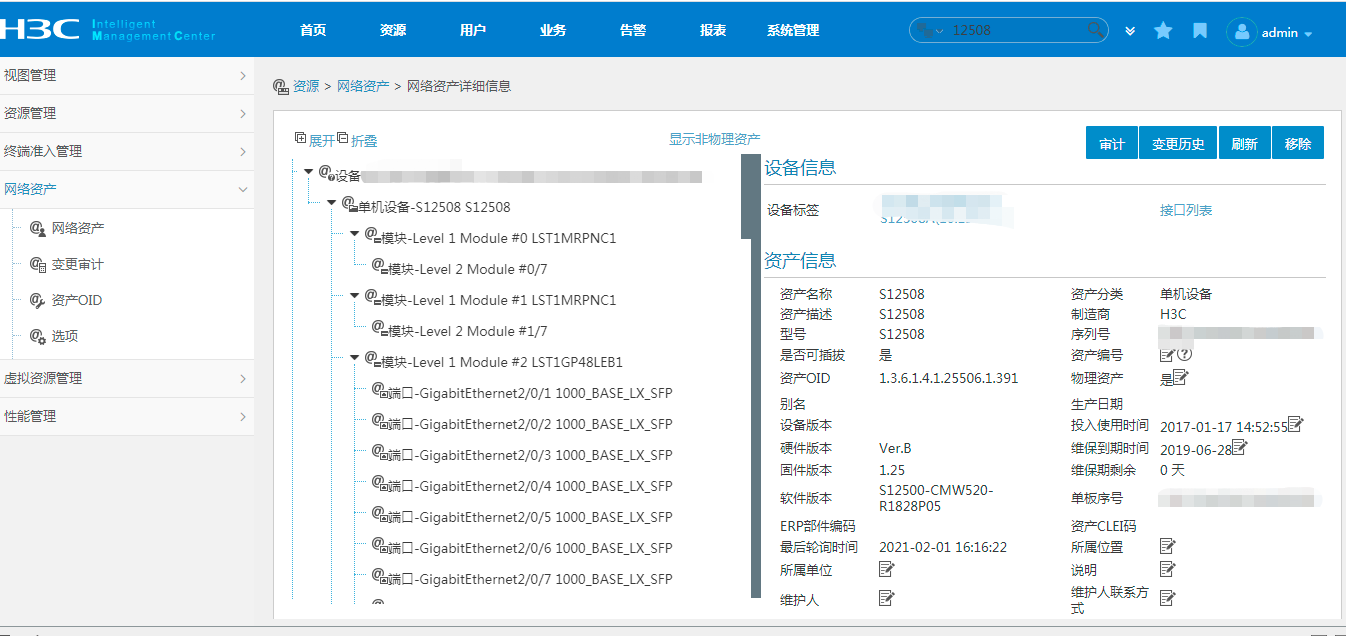This screenshot has width=1346, height=636.
Task: Click the bookmark icon in the header
Action: [x=1200, y=31]
